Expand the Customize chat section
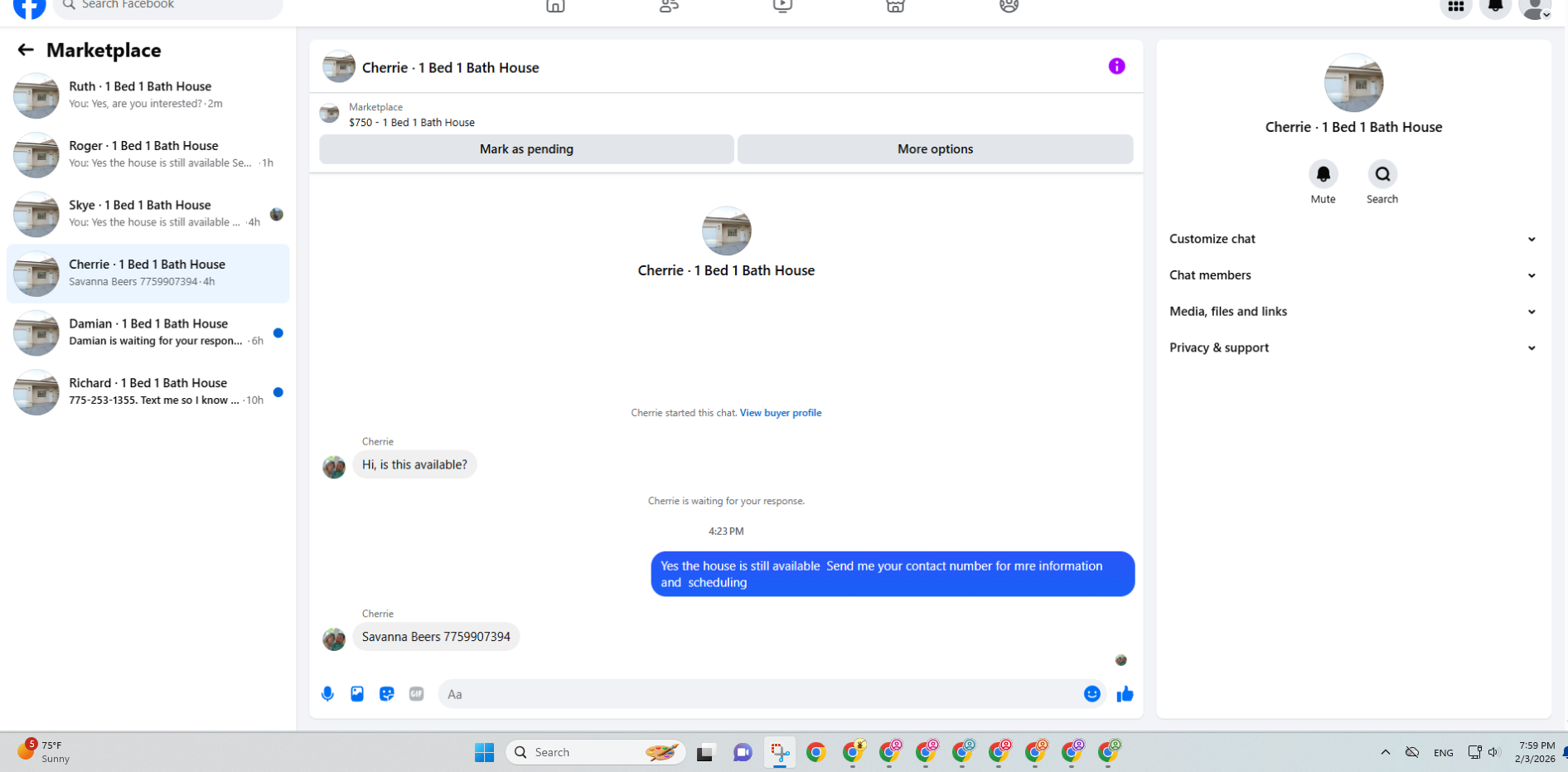Viewport: 1568px width, 772px height. tap(1353, 239)
